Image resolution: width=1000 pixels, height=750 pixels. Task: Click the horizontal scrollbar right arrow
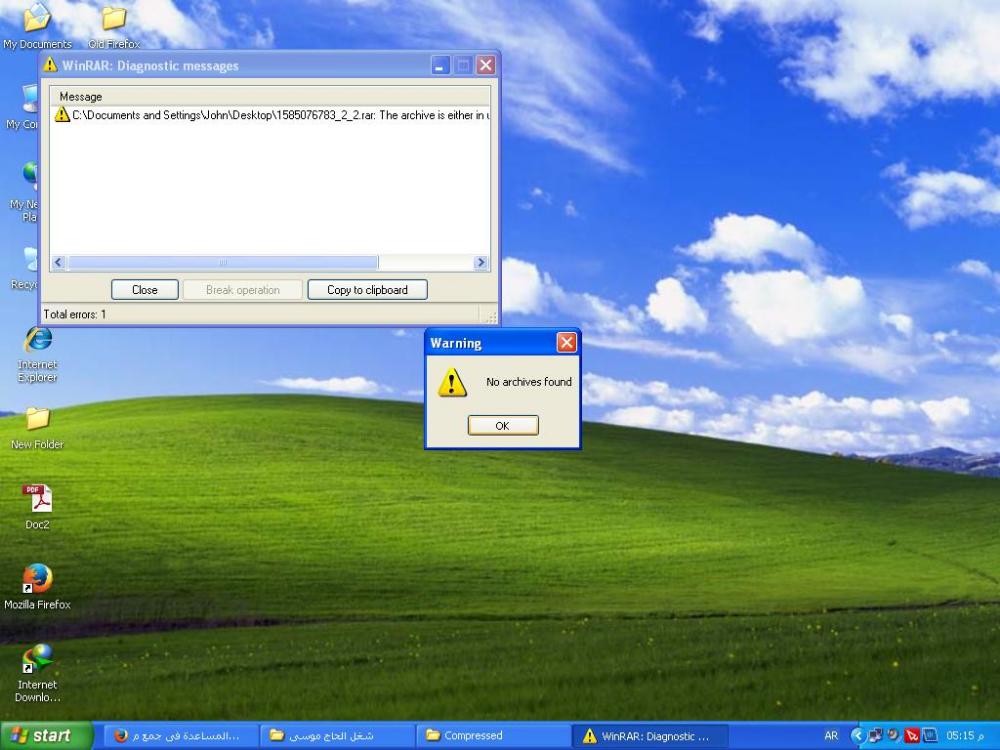coord(481,262)
